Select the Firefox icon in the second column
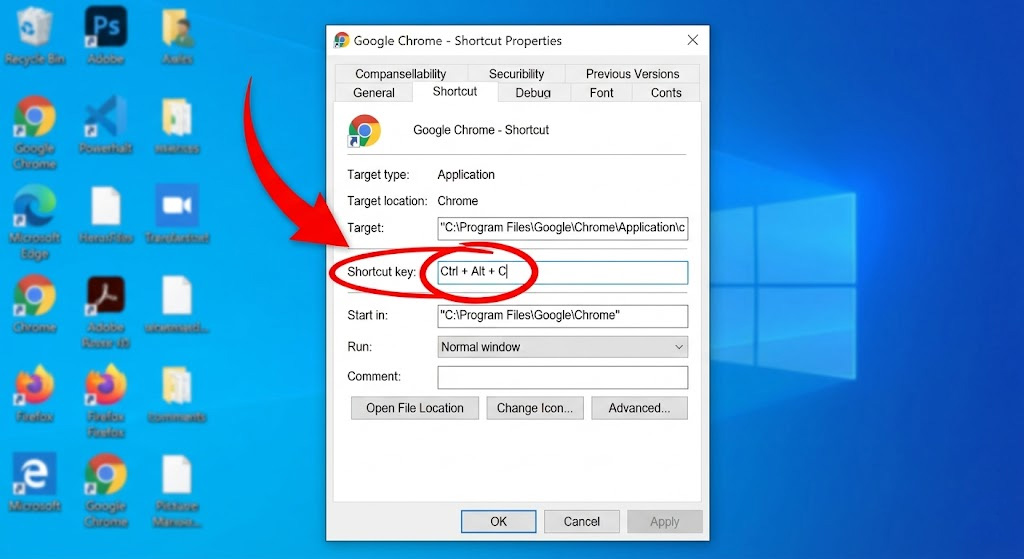 coord(106,385)
